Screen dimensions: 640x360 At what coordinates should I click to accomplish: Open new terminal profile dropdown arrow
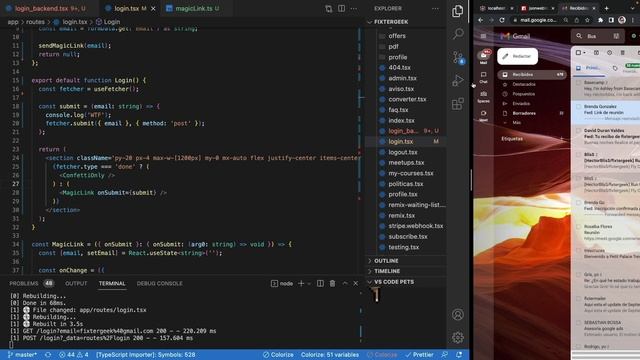[309, 283]
